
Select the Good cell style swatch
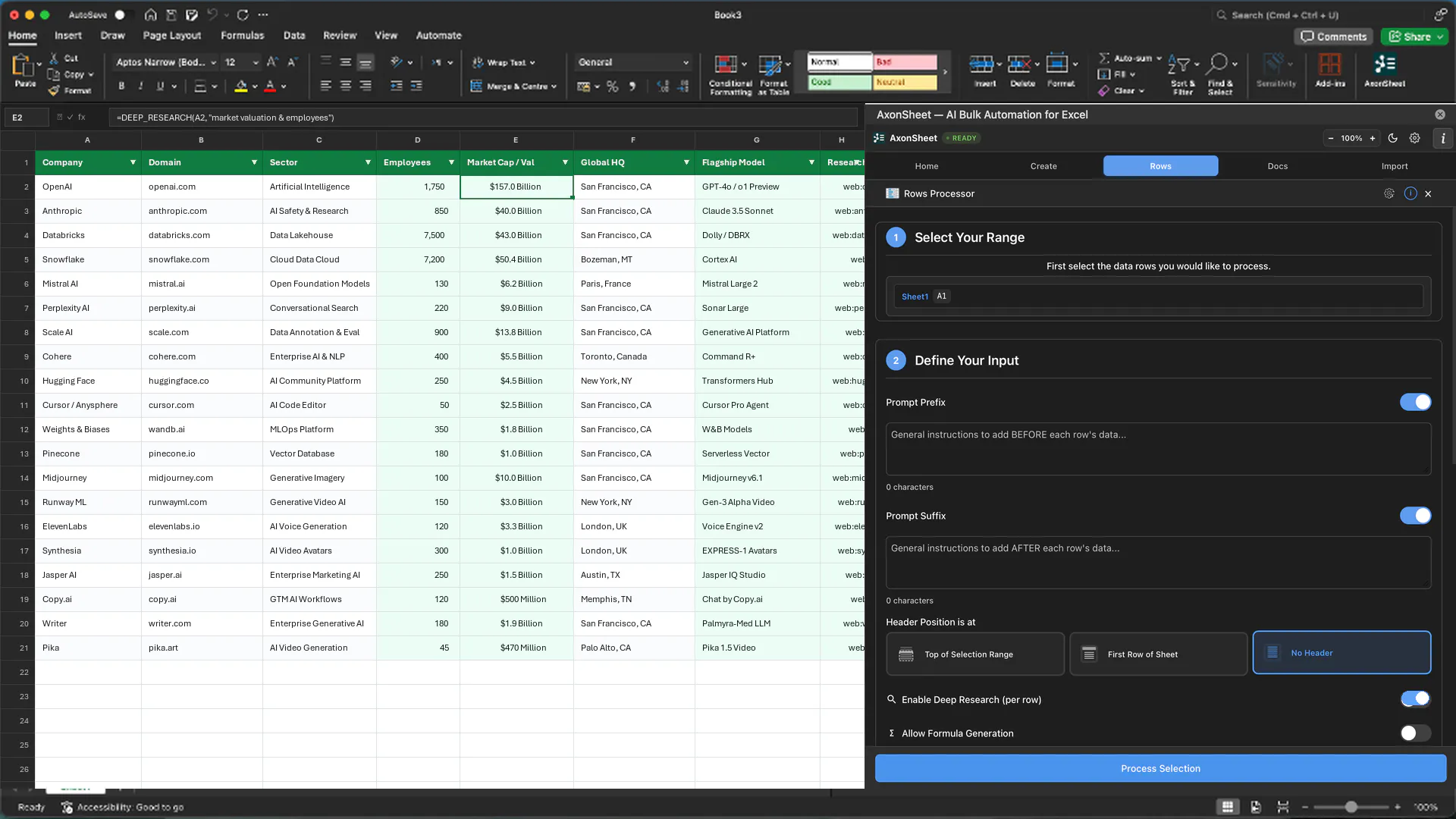point(839,82)
